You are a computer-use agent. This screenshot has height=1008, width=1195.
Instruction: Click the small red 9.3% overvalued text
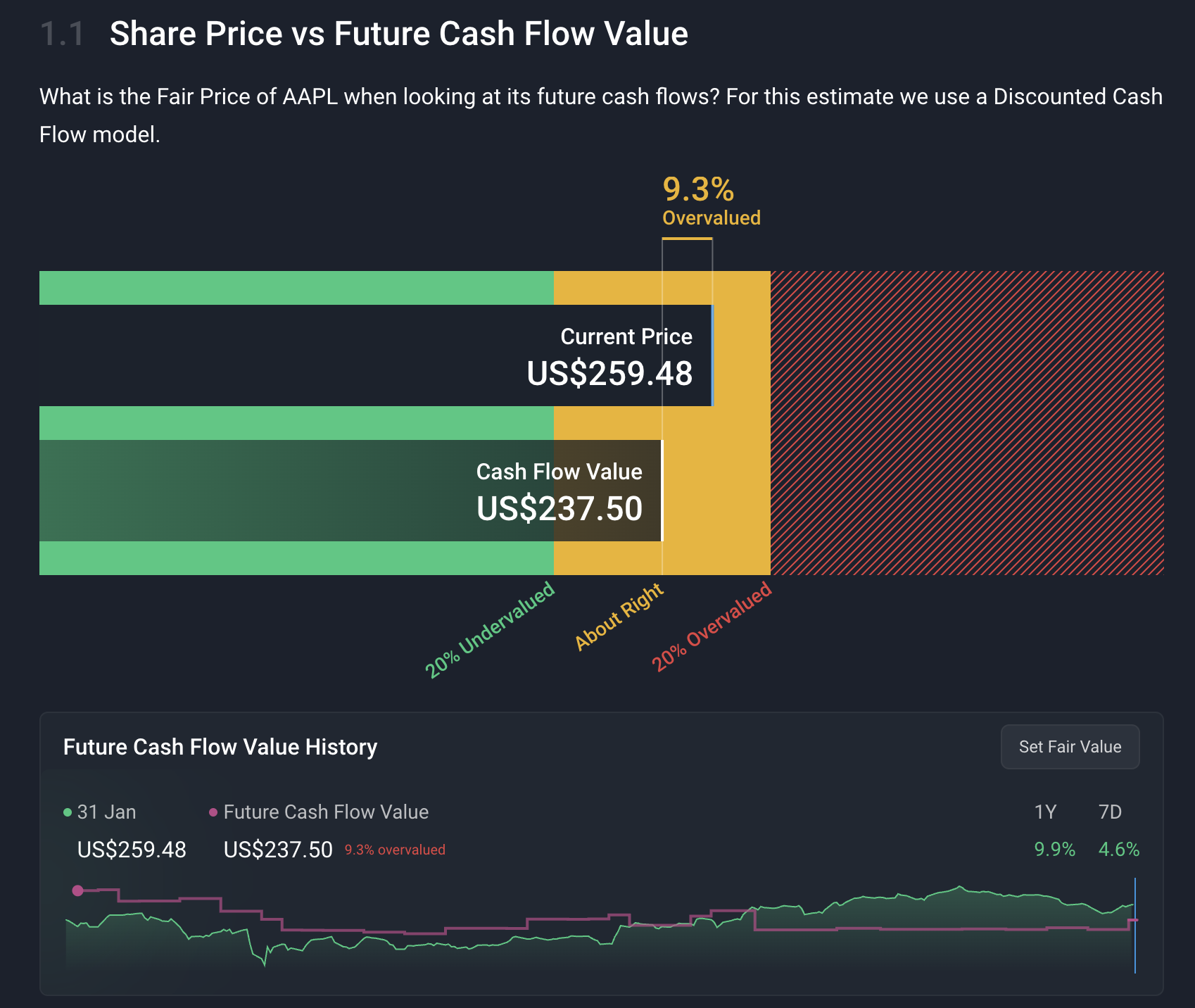click(x=395, y=850)
